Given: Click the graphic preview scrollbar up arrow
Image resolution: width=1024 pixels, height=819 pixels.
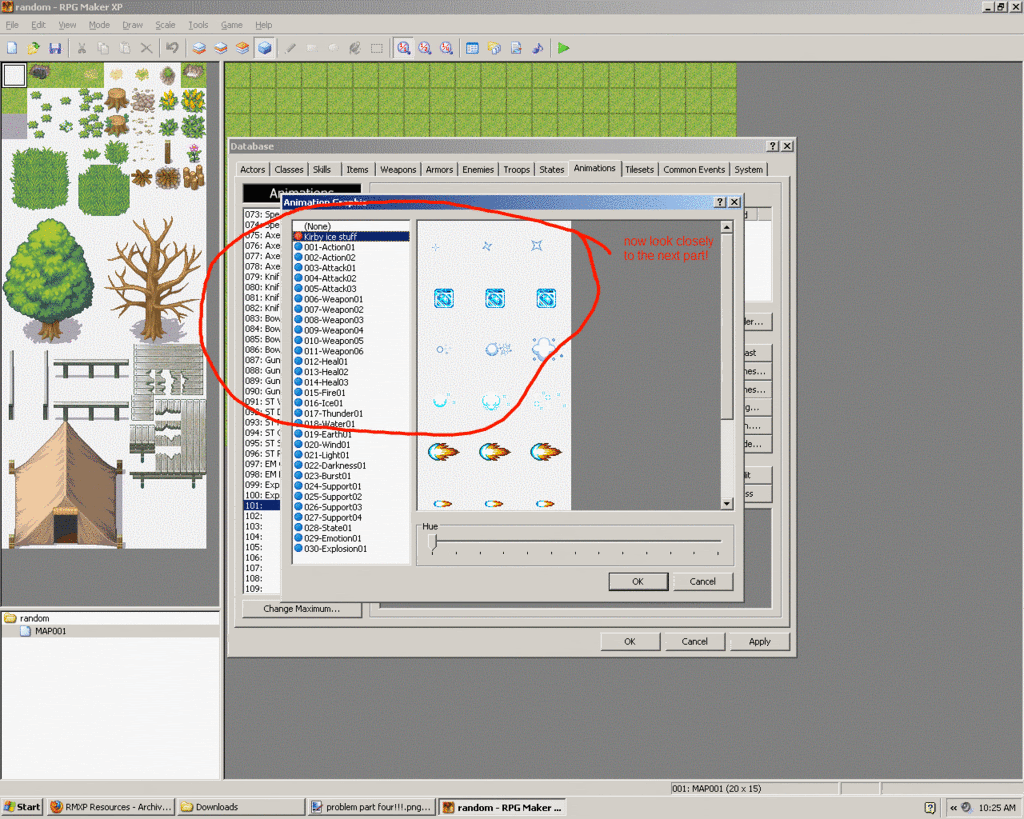Looking at the screenshot, I should pos(727,227).
